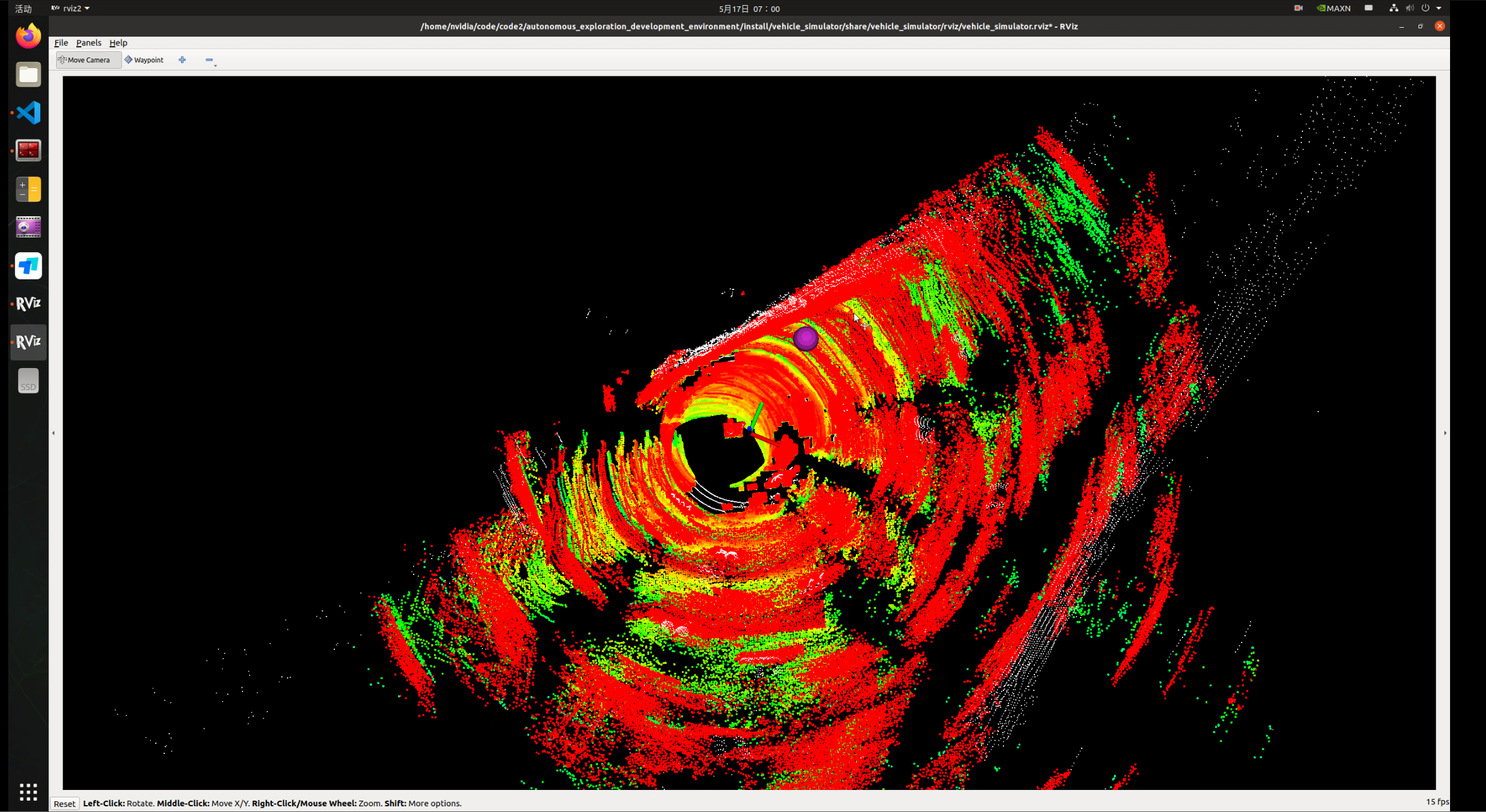Expand the collapsed right side panel
Screen dimensions: 1486x812
point(1445,433)
